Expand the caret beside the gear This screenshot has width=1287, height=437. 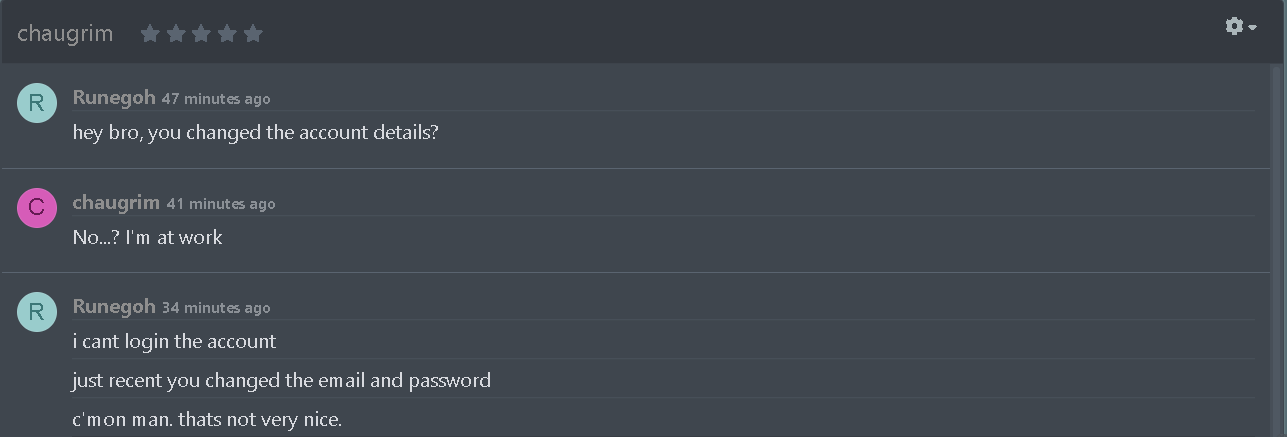1253,28
